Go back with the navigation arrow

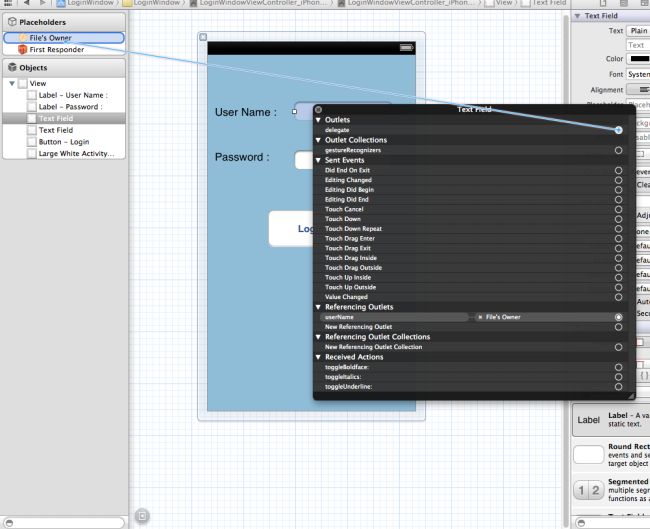(x=27, y=3)
